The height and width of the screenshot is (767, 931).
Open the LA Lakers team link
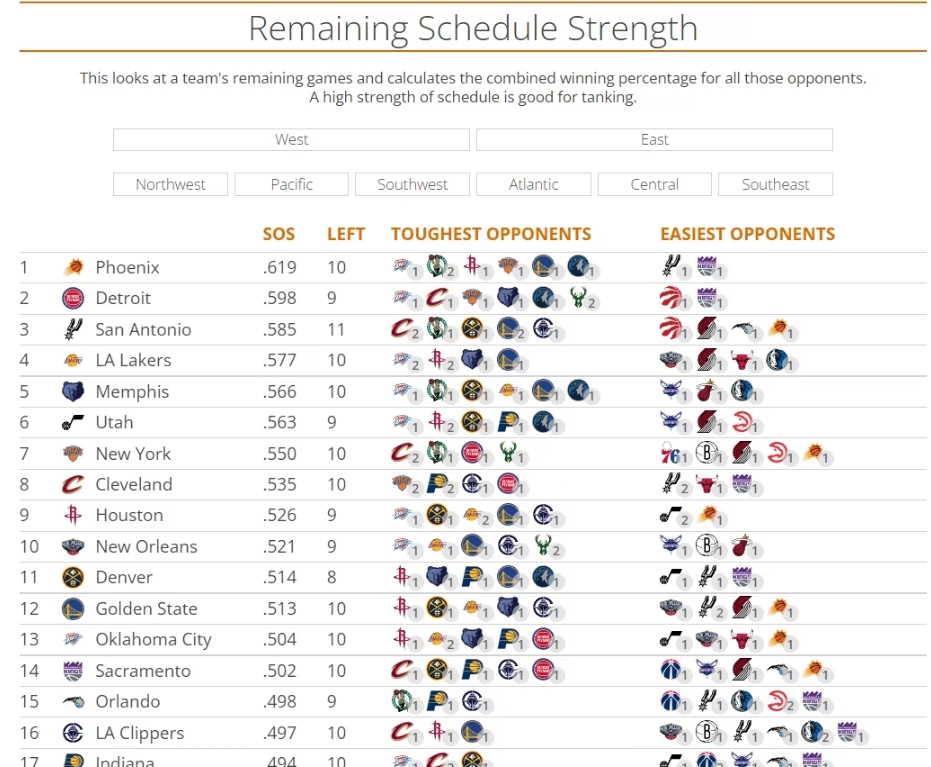click(x=133, y=360)
